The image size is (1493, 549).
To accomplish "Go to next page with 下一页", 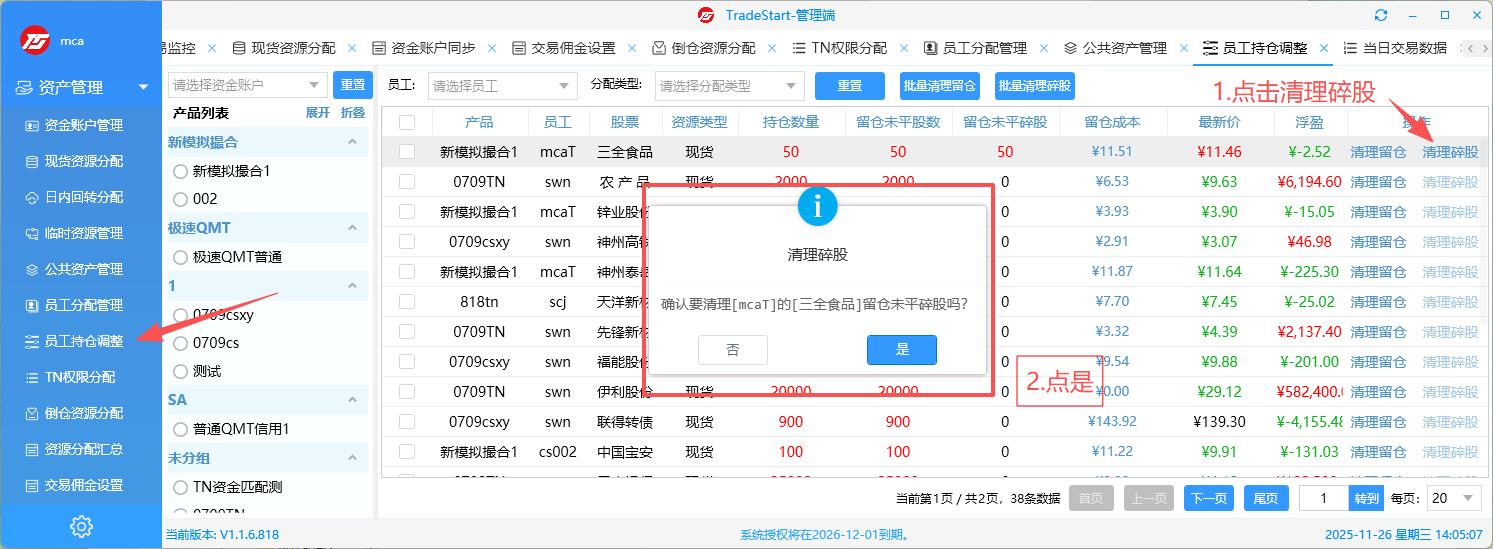I will (1208, 498).
